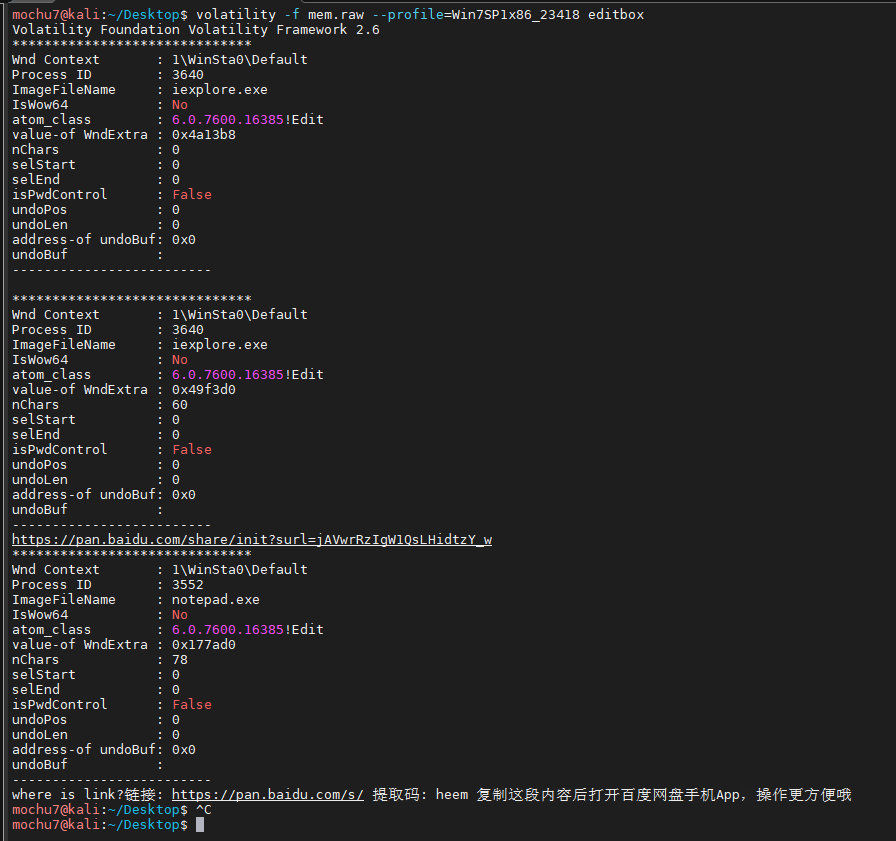Select the nChars value 78
The height and width of the screenshot is (841, 896).
179,659
